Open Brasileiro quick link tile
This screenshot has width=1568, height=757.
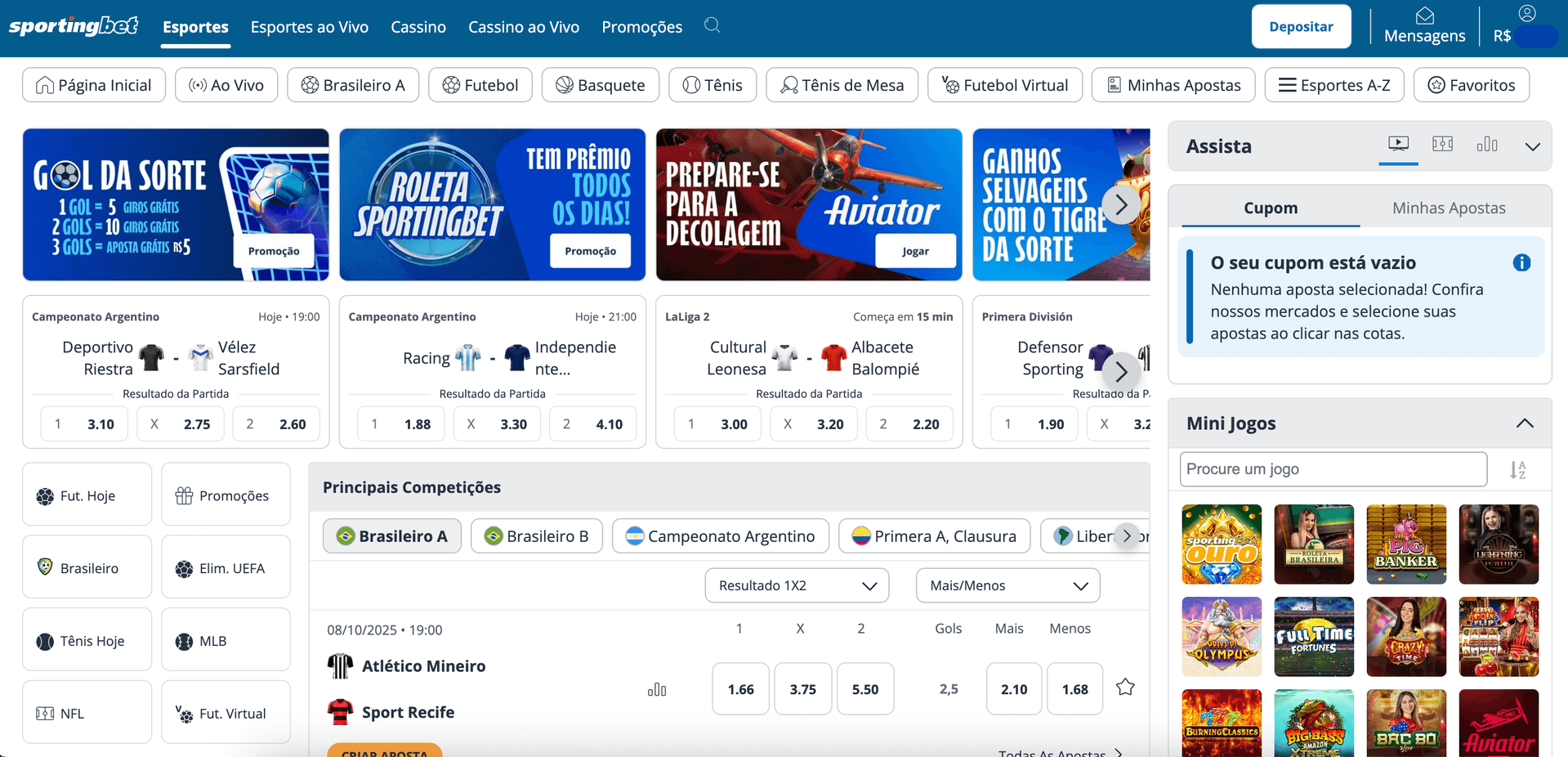point(87,567)
